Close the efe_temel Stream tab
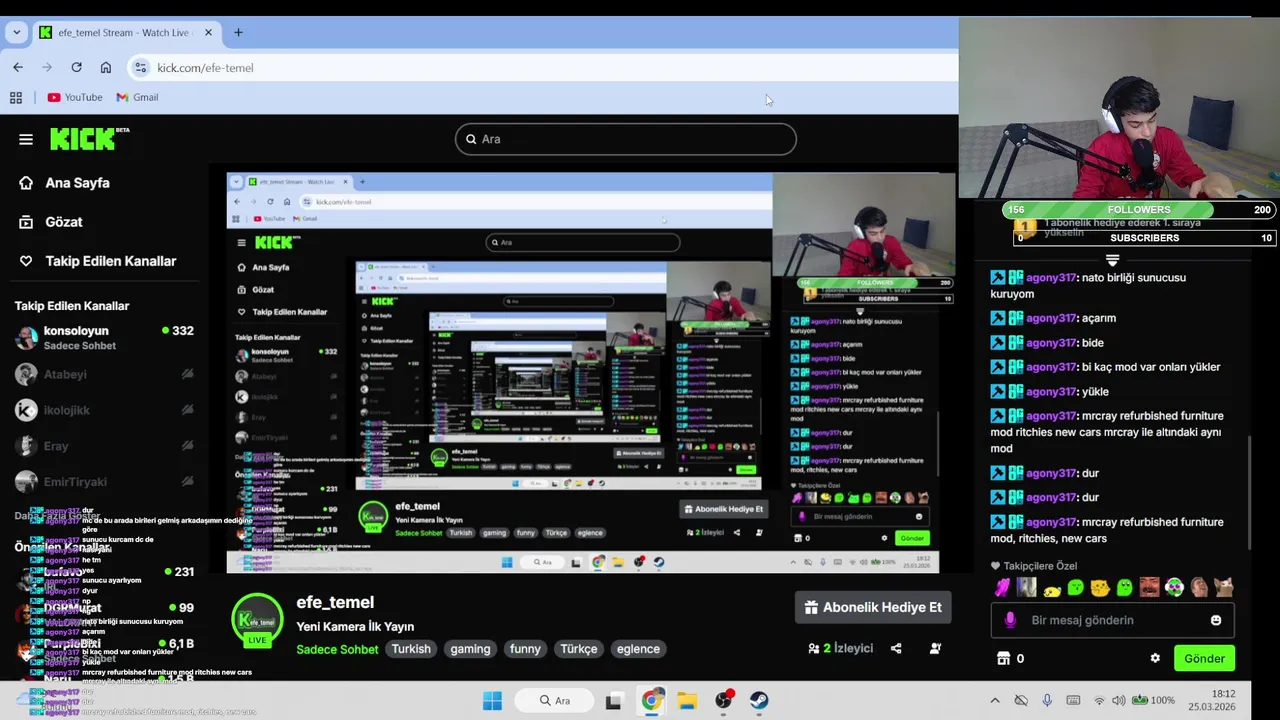 [208, 32]
